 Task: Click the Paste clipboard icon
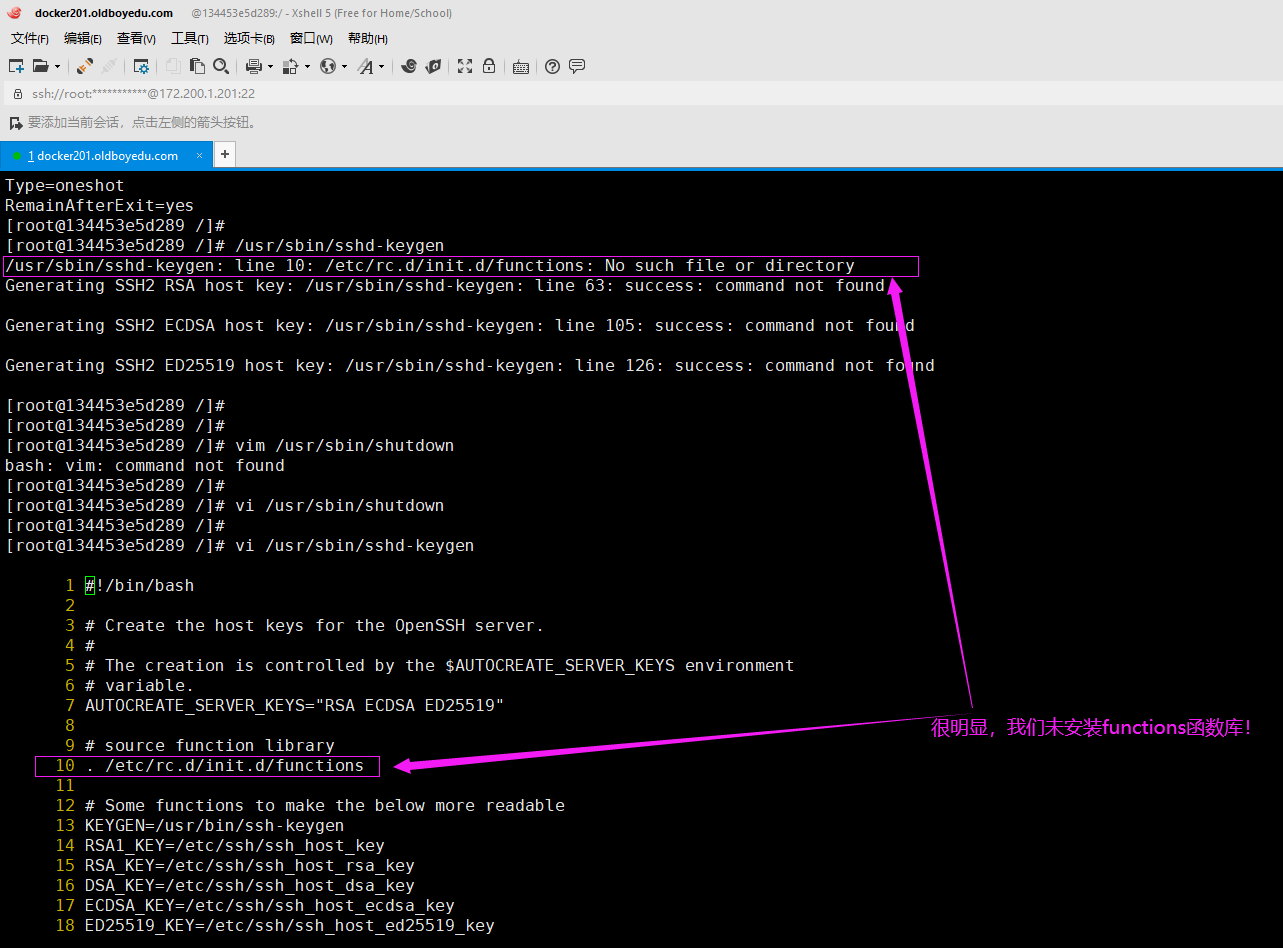point(198,67)
